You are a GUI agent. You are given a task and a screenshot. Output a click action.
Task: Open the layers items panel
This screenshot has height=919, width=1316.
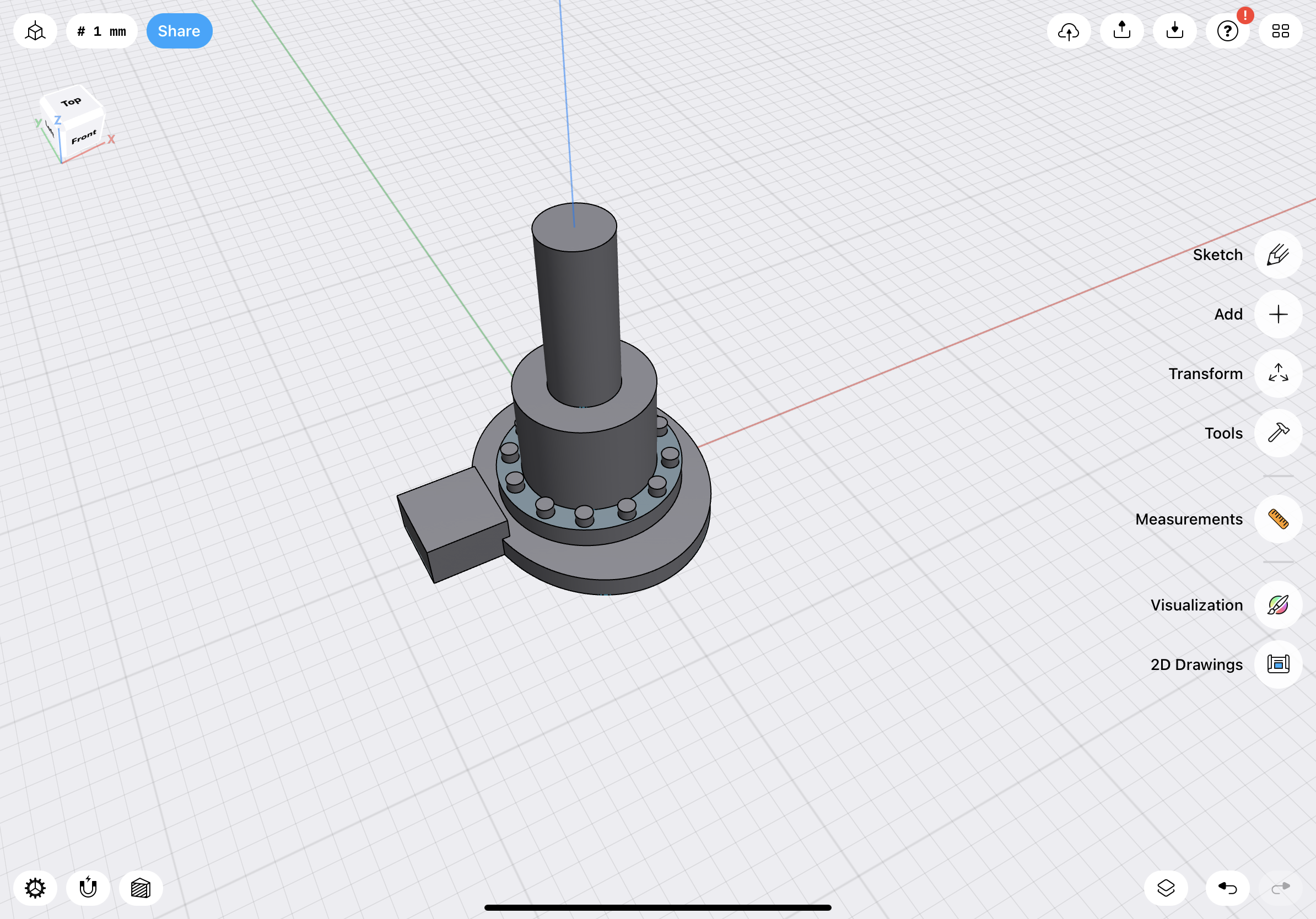pos(1166,888)
